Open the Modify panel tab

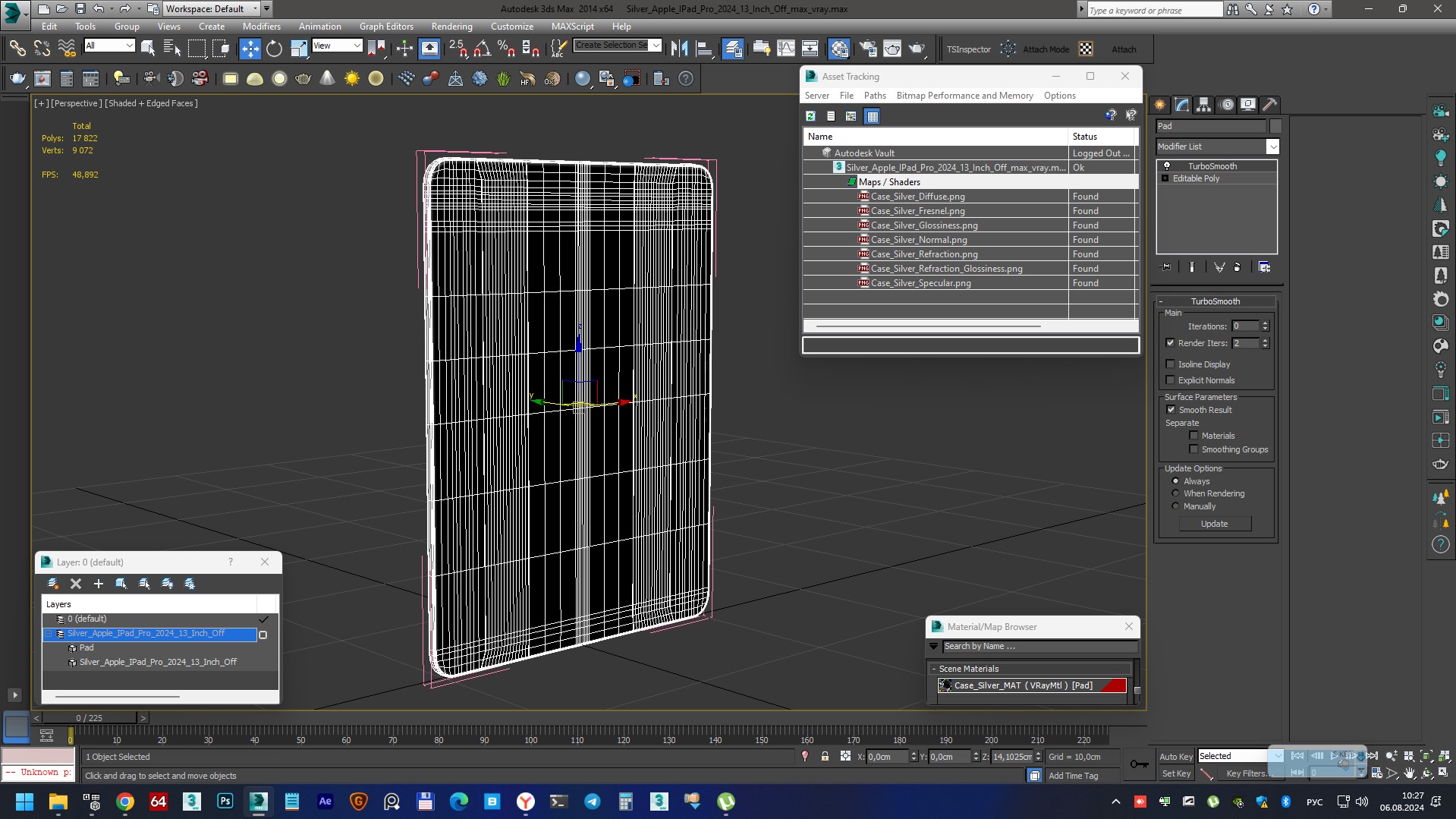pos(1182,105)
